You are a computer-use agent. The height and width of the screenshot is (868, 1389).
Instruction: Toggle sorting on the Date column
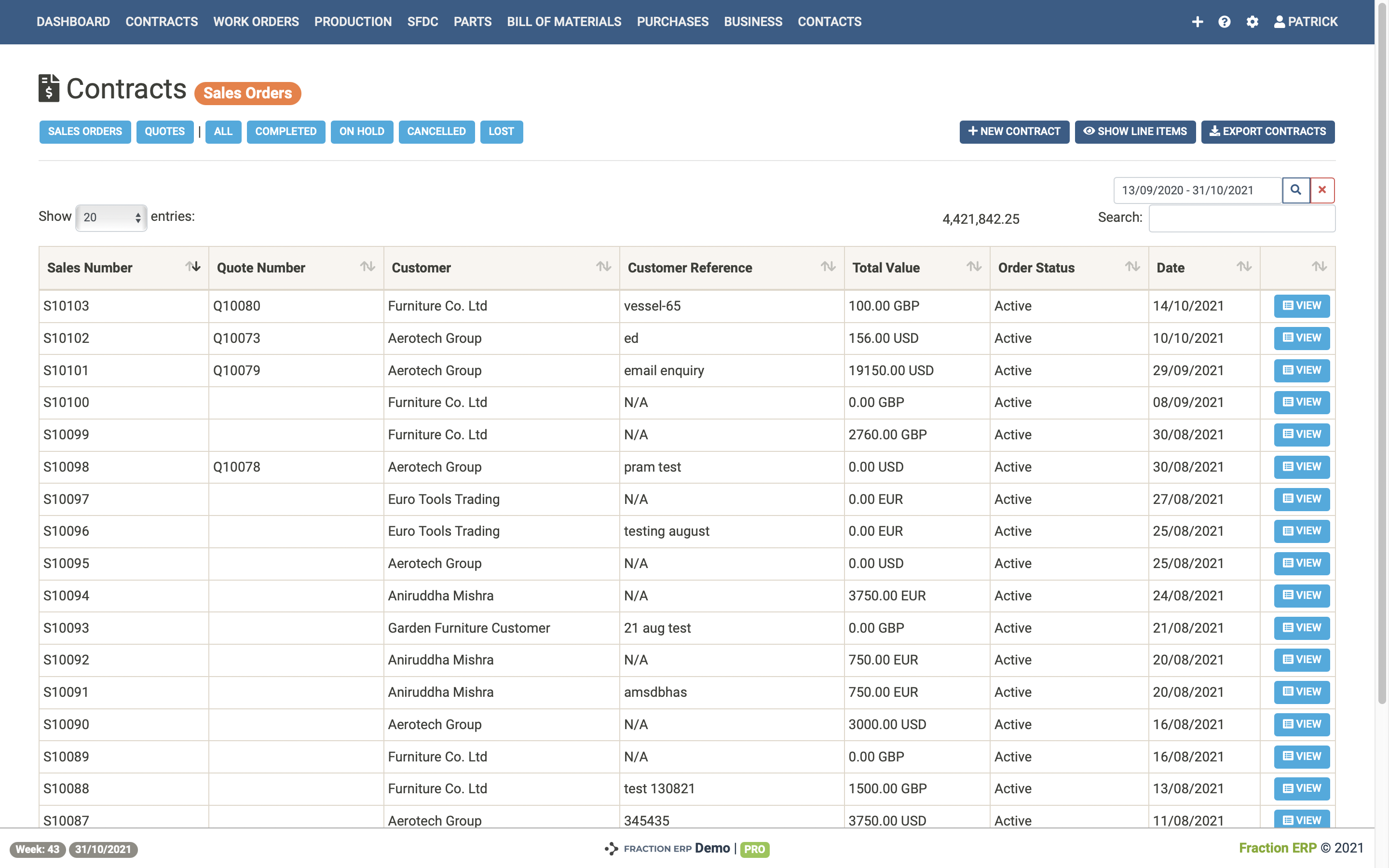pos(1245,266)
